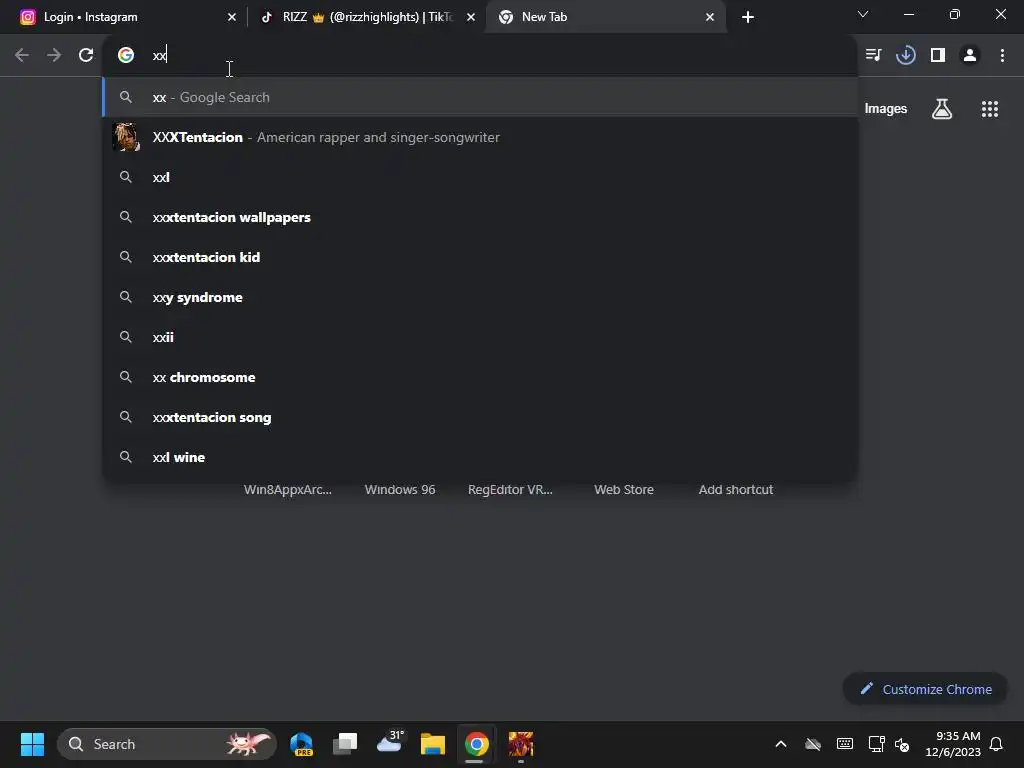Open Search Labs flask icon
The image size is (1024, 768).
[x=941, y=109]
